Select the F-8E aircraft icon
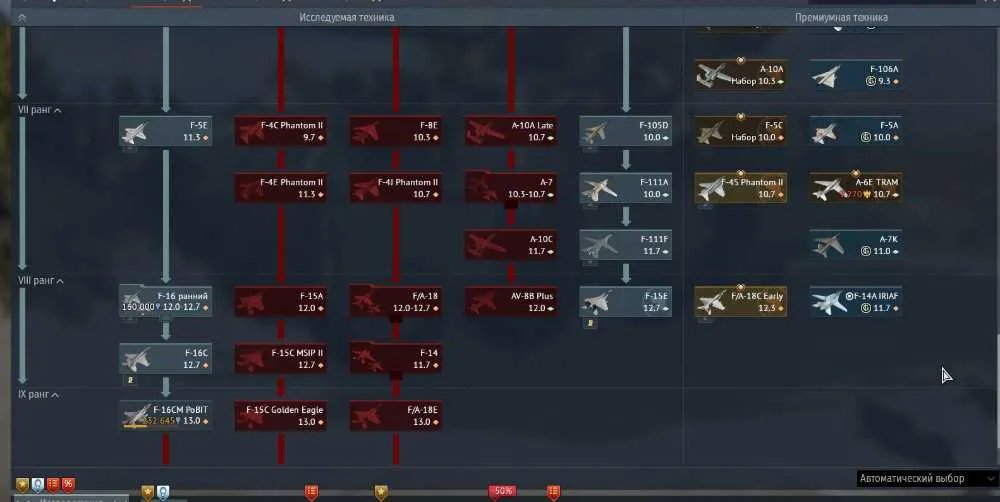The height and width of the screenshot is (502, 1000). click(365, 132)
